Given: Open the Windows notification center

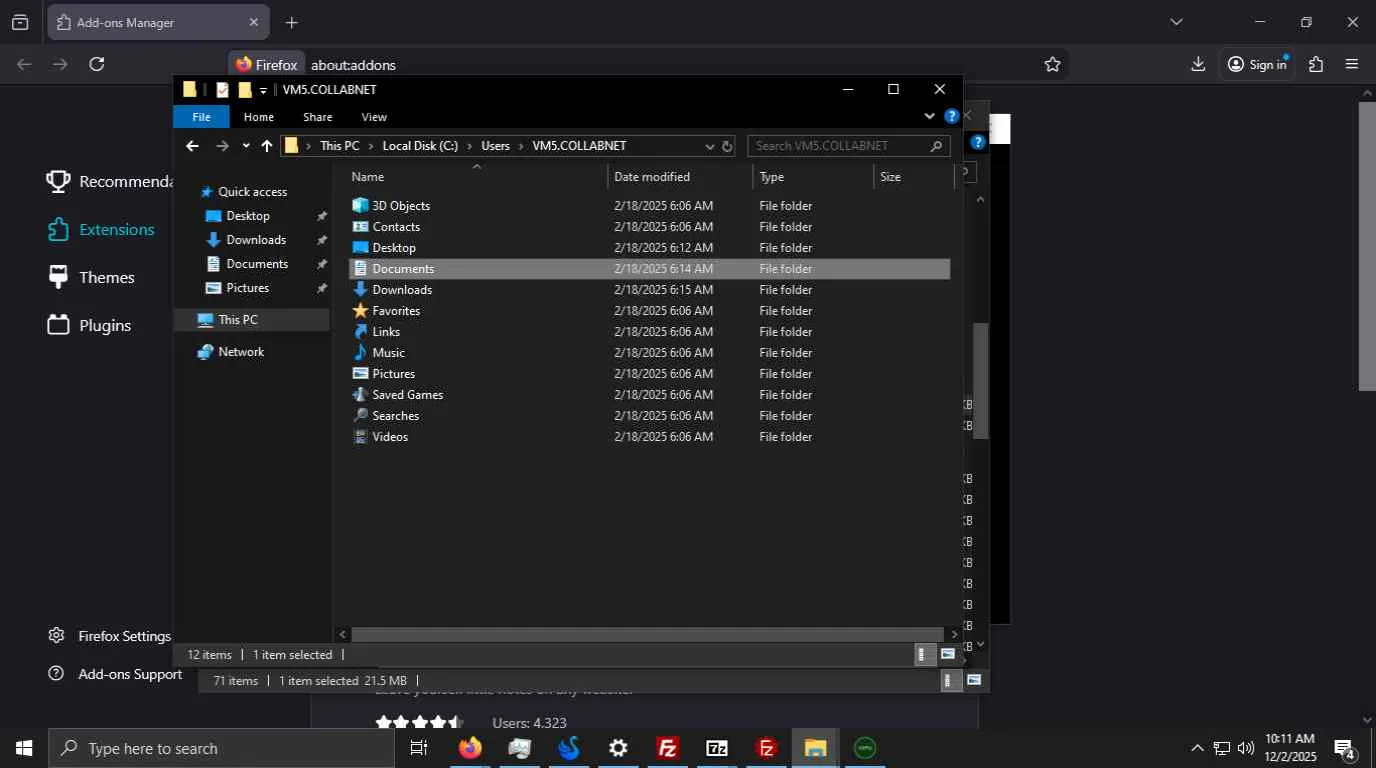Looking at the screenshot, I should point(1345,749).
